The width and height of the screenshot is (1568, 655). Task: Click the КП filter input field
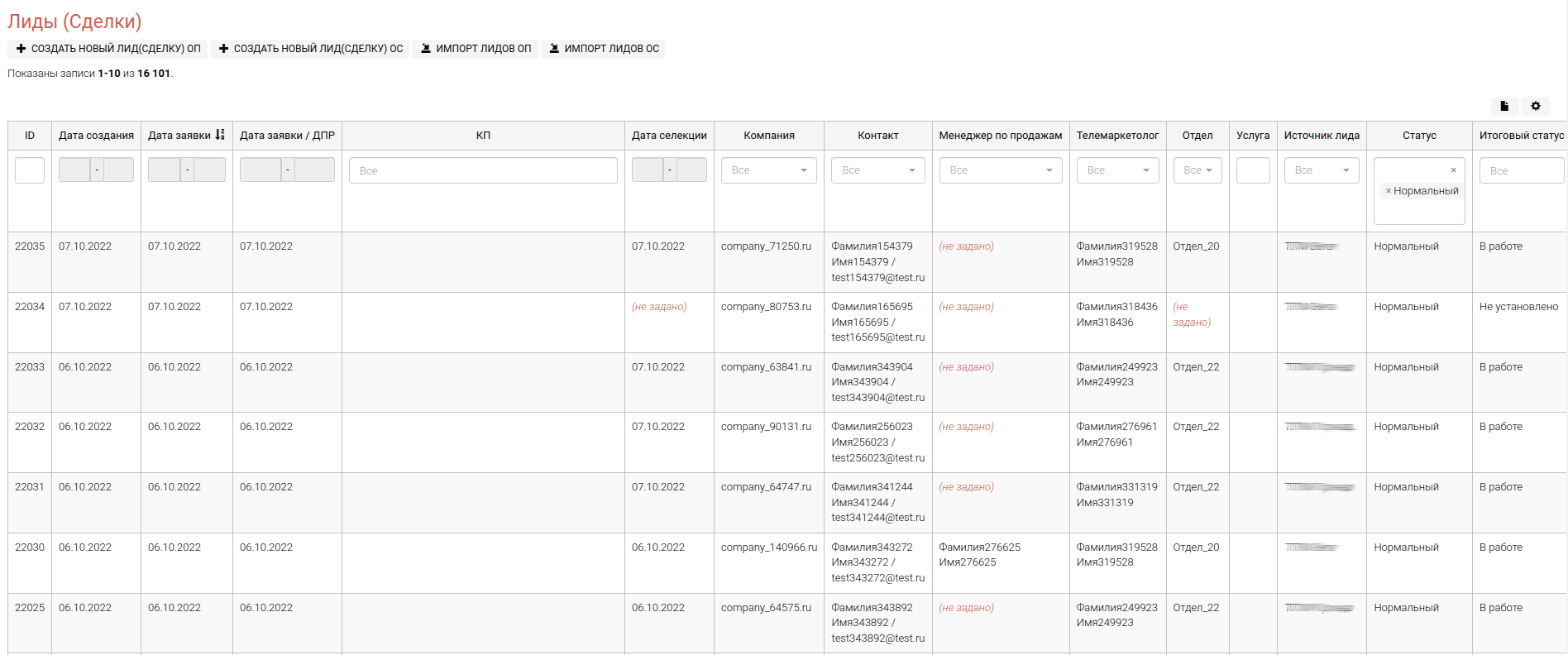pos(483,170)
